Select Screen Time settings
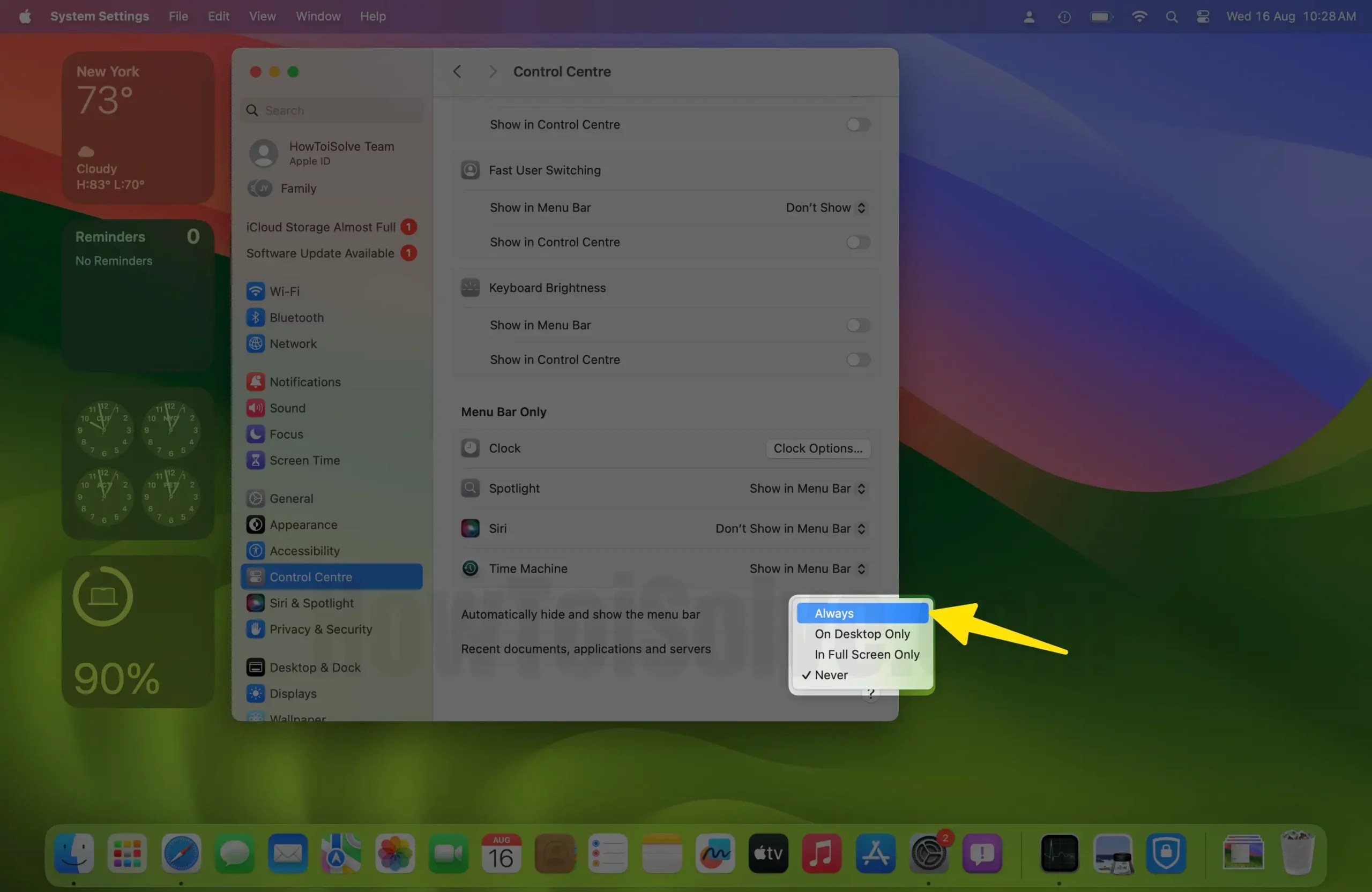1372x892 pixels. tap(304, 460)
